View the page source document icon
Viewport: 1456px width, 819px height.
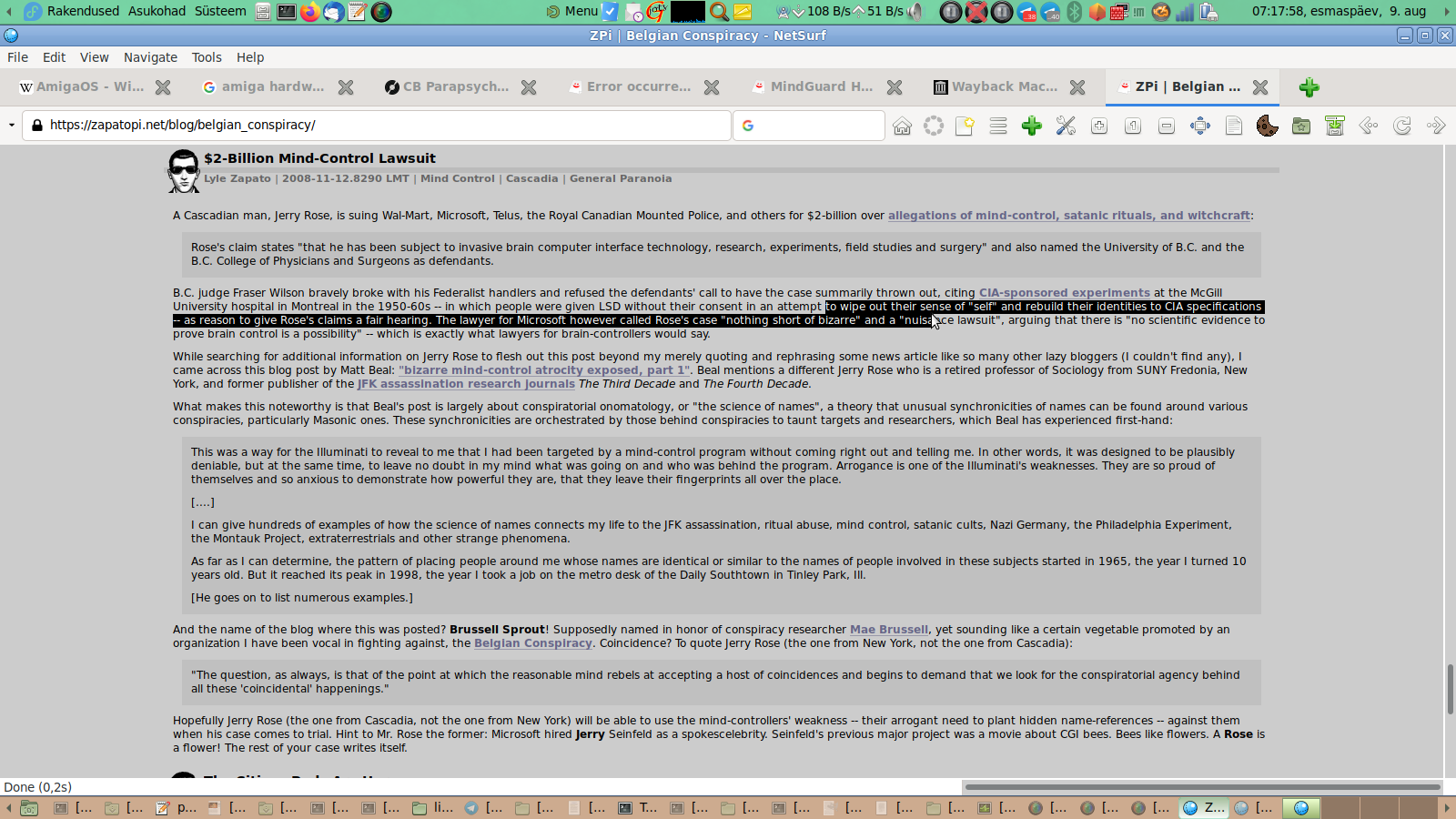1234,126
